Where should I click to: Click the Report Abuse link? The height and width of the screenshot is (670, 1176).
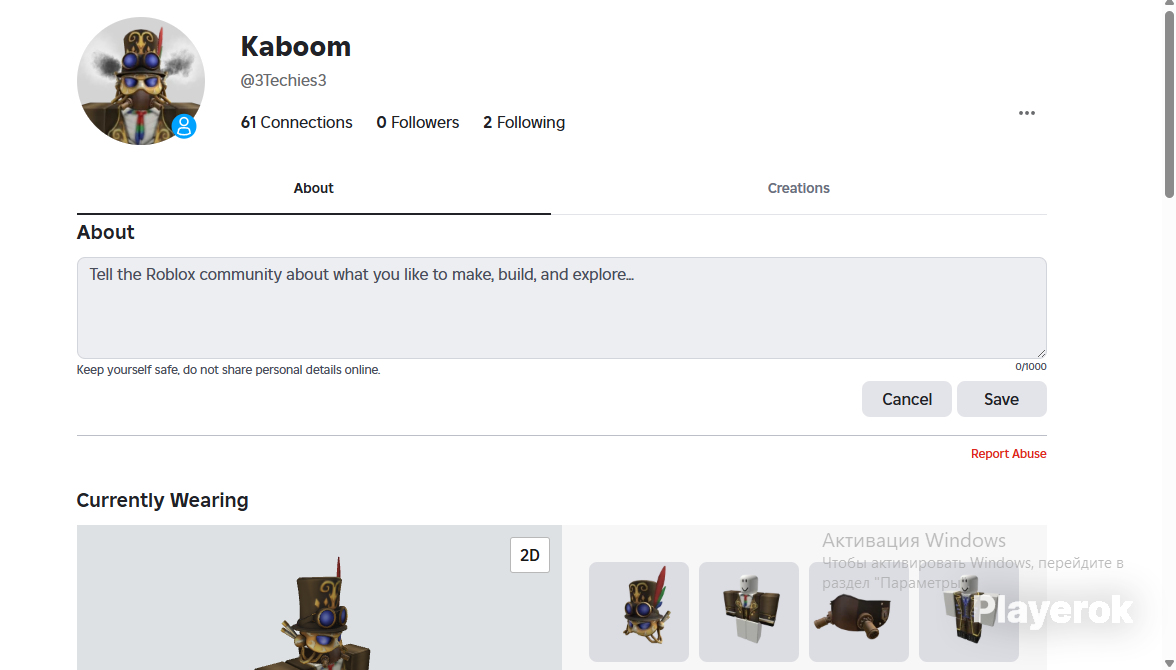[x=1009, y=454]
